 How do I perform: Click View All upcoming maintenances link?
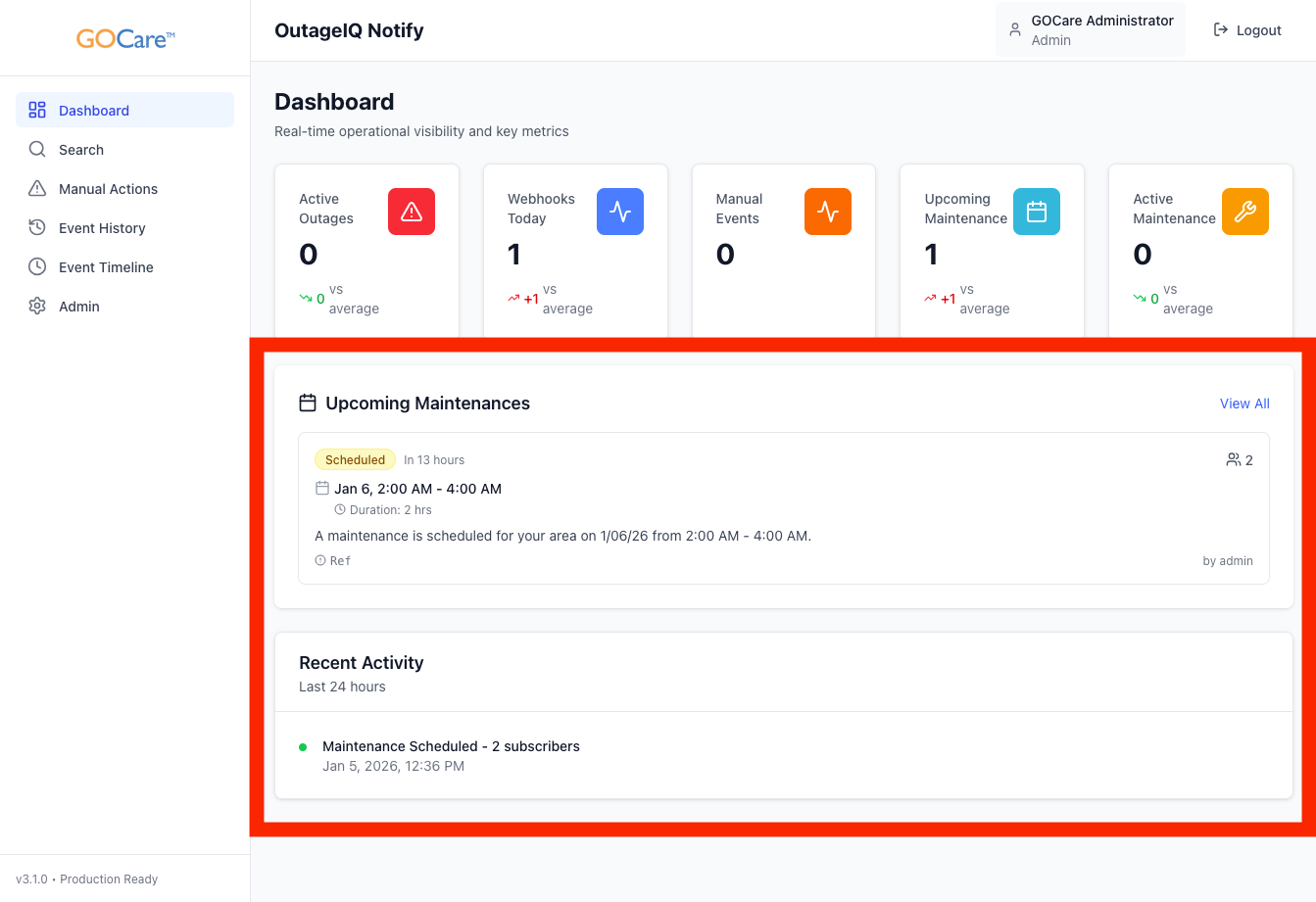[1244, 404]
